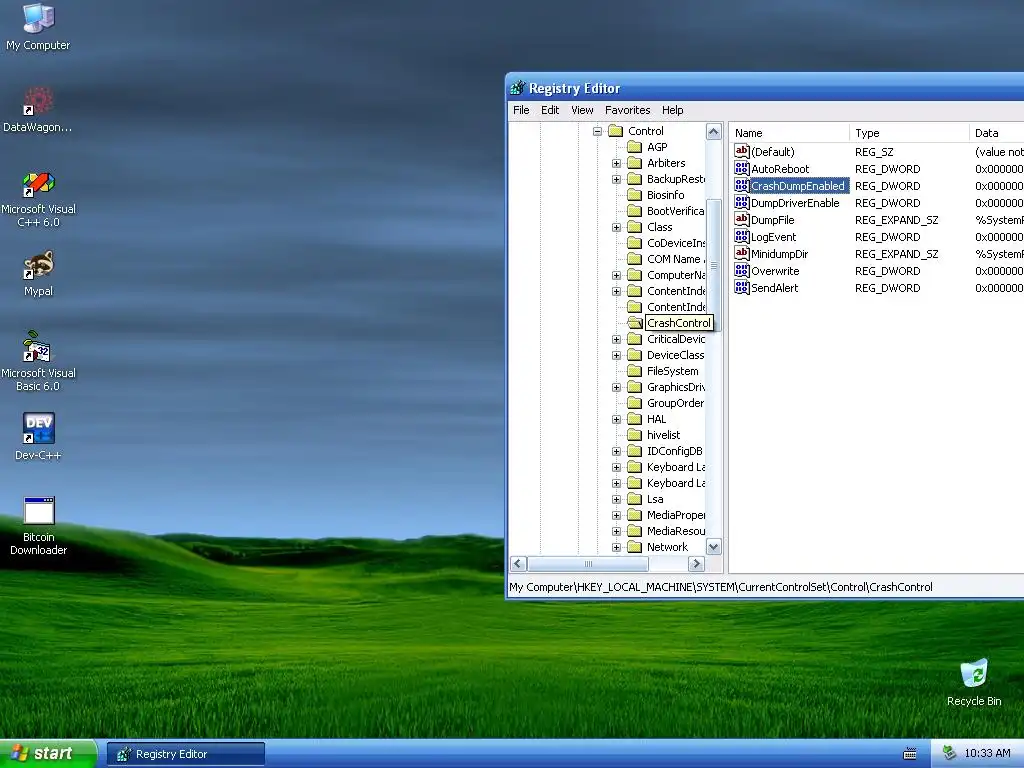Viewport: 1024px width, 768px height.
Task: Click tree scrollbar down arrow
Action: 714,547
